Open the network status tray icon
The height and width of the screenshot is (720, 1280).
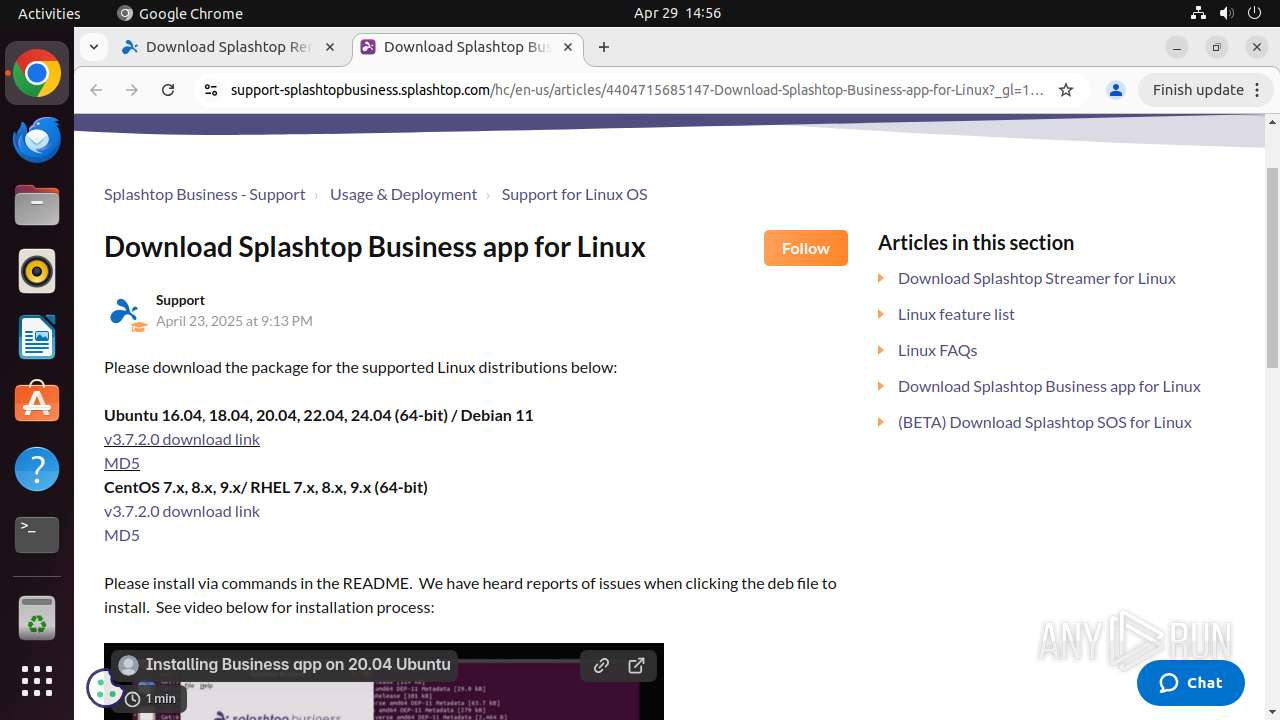click(x=1198, y=13)
